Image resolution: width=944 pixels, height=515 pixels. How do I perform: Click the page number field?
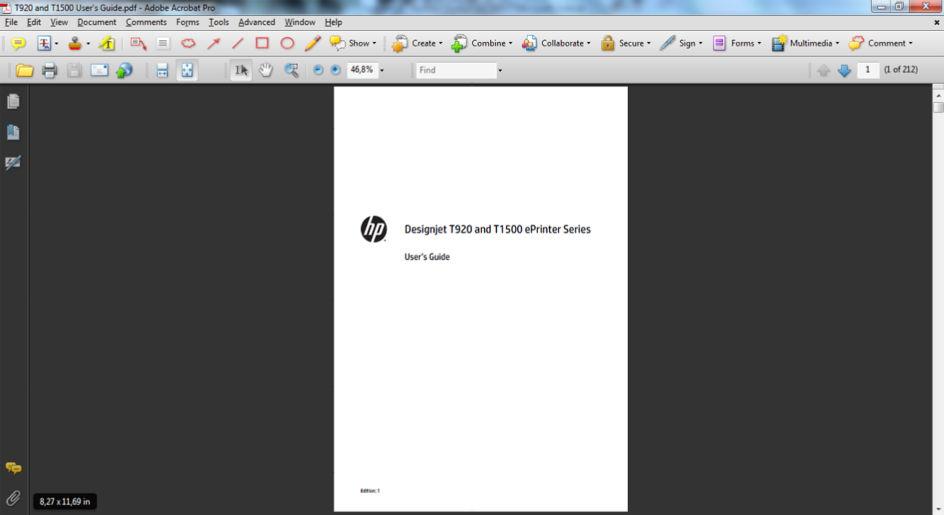868,70
